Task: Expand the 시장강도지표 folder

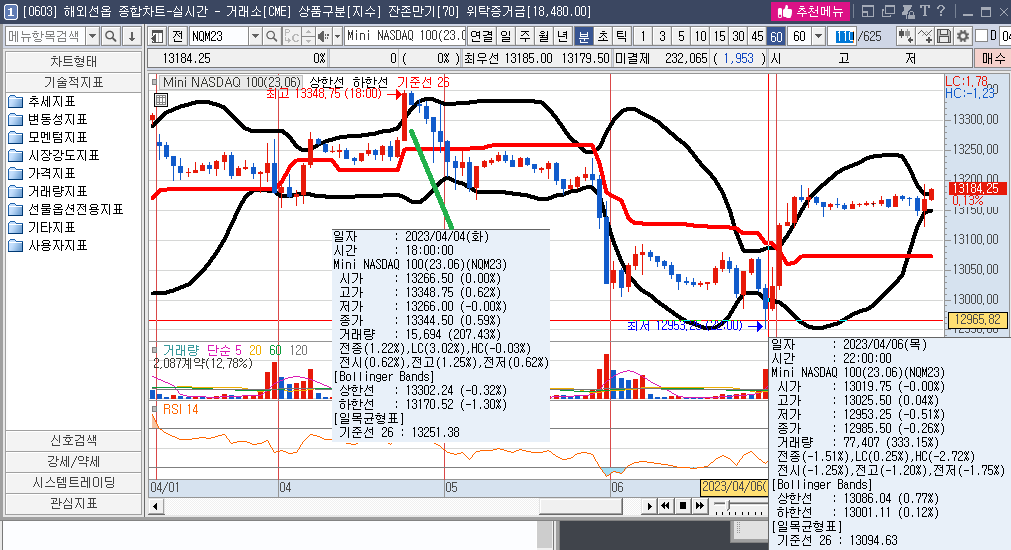Action: pos(54,155)
